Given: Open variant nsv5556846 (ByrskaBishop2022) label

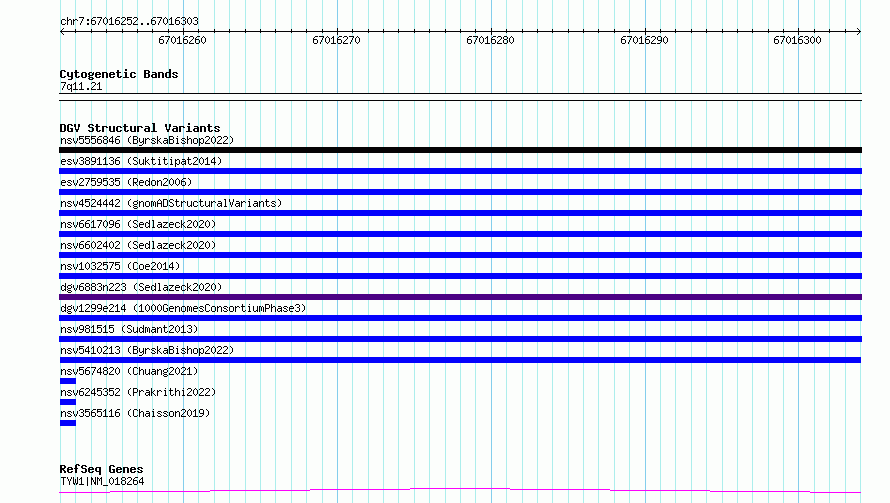Looking at the screenshot, I should pos(147,140).
